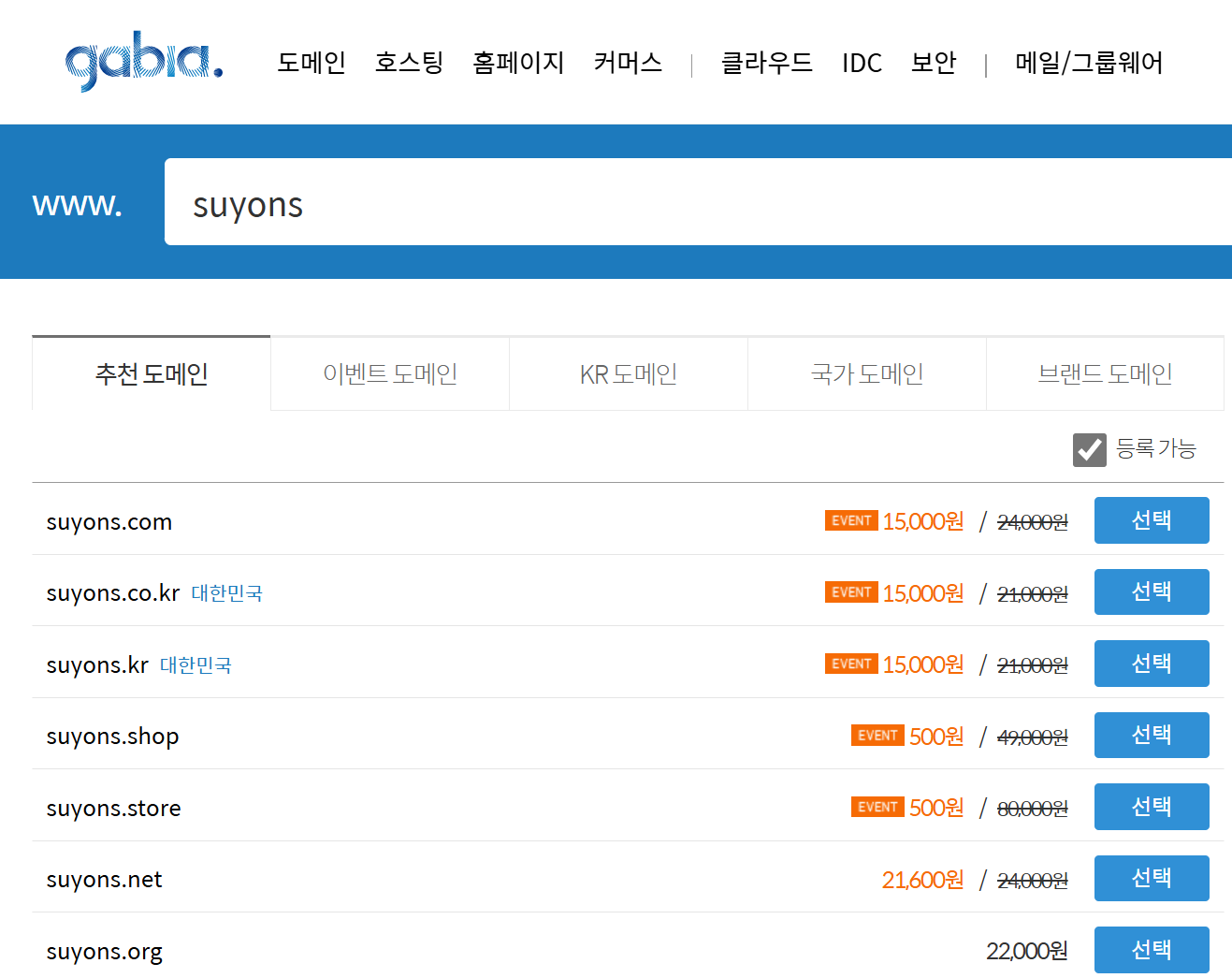This screenshot has height=978, width=1232.
Task: Click the 500원 price for suyons.shop
Action: pyautogui.click(x=936, y=737)
